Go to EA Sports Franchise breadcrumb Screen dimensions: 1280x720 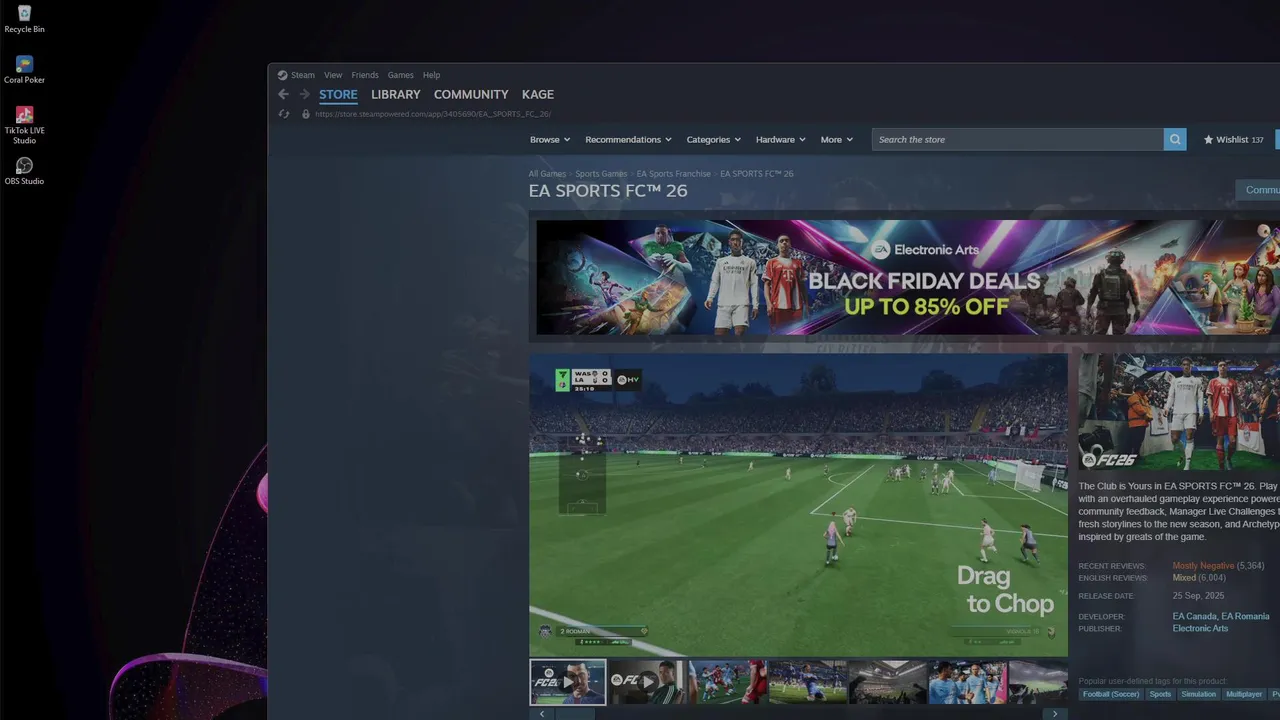(674, 174)
